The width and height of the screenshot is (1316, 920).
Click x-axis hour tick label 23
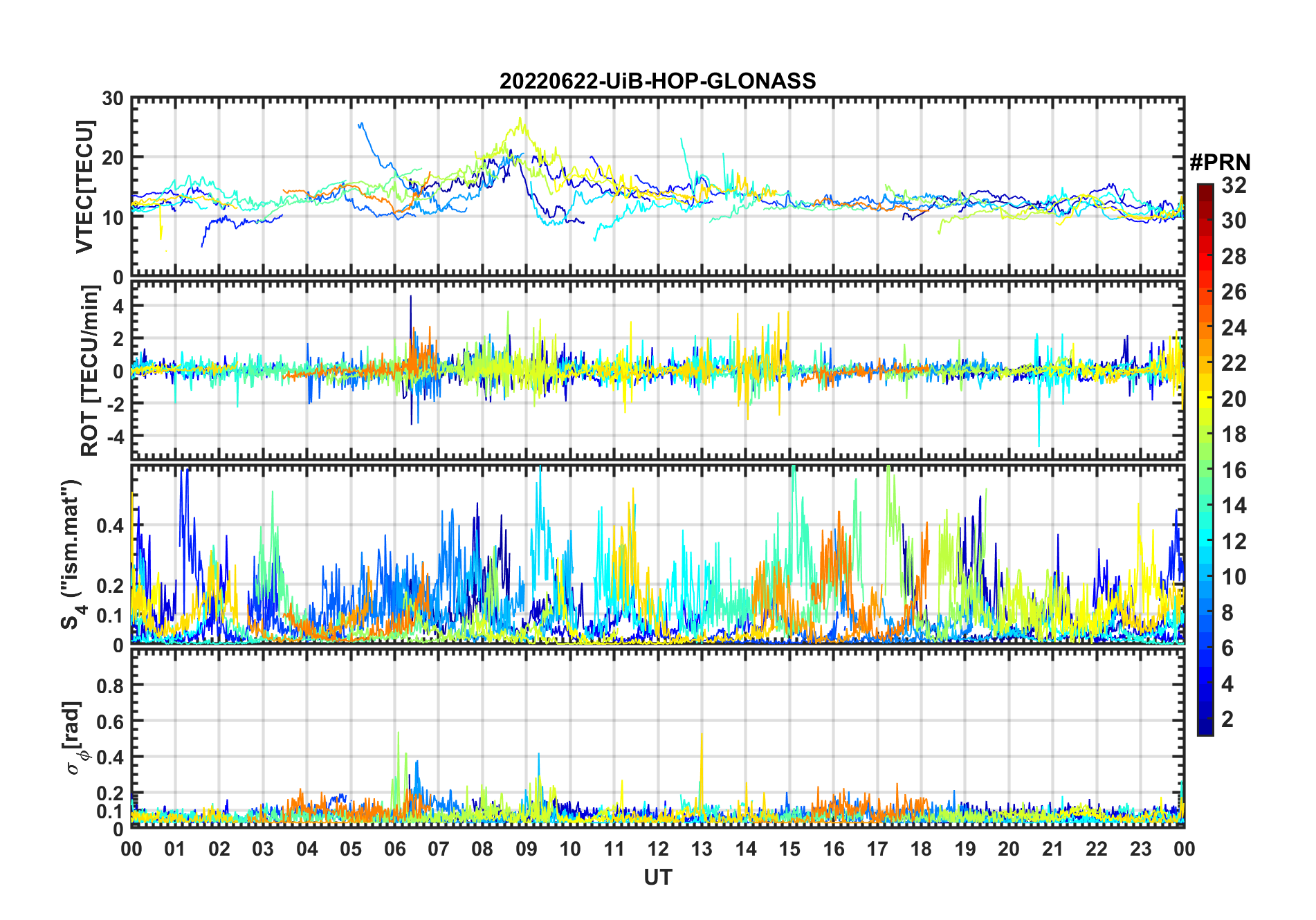click(x=1140, y=849)
